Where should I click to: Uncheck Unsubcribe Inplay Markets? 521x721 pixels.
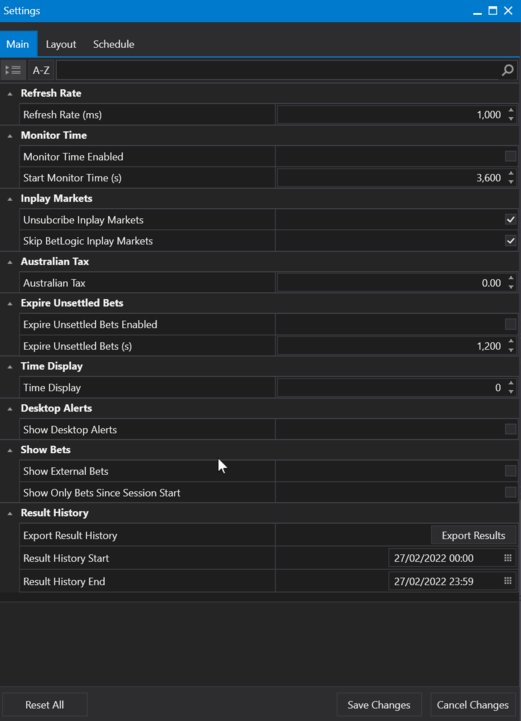[510, 219]
